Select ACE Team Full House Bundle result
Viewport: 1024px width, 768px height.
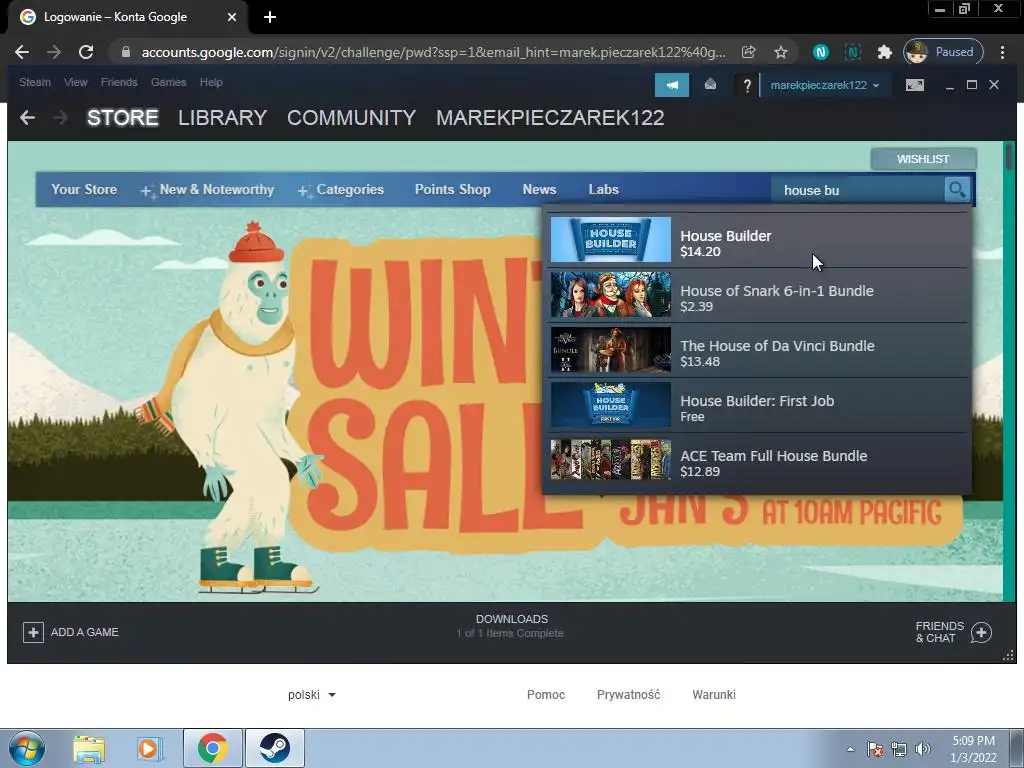pyautogui.click(x=758, y=460)
